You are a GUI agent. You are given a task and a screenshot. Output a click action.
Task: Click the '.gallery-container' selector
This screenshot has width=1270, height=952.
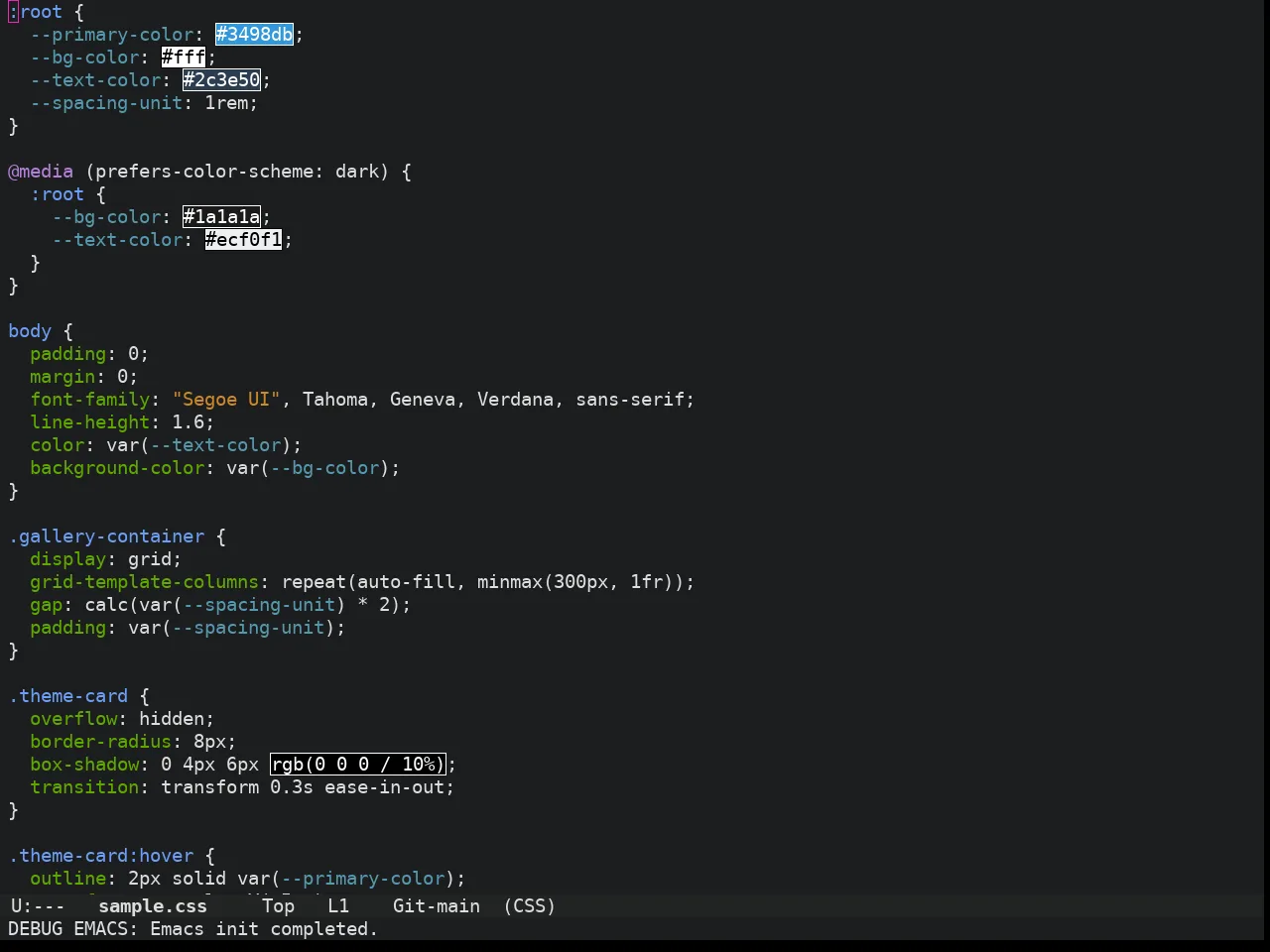(x=106, y=536)
